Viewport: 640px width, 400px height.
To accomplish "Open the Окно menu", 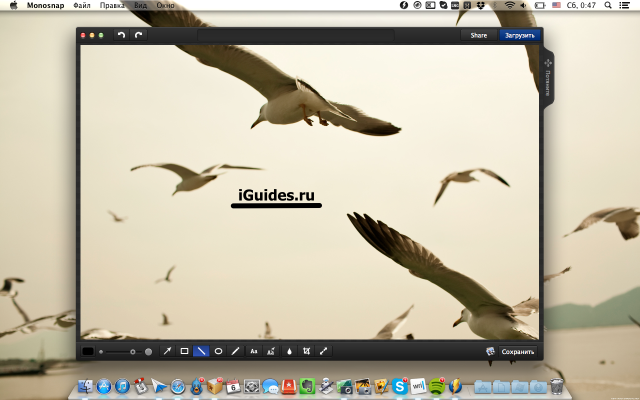I will pos(165,5).
